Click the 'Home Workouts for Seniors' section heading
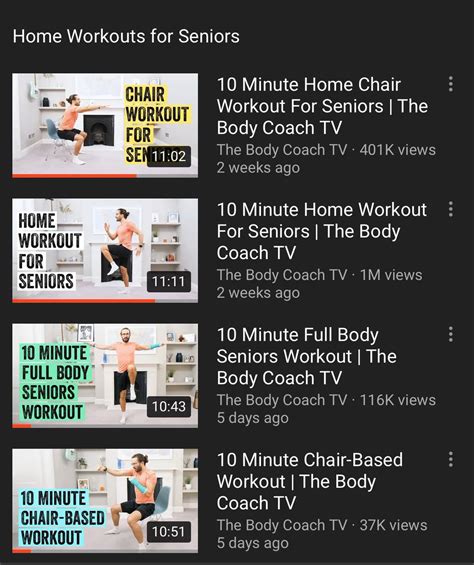The image size is (474, 565). 126,36
